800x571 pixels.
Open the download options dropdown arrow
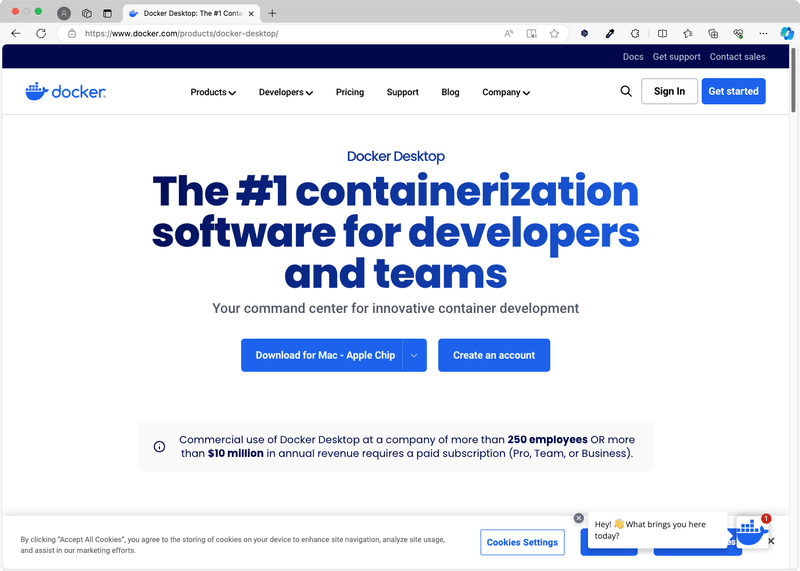(414, 355)
